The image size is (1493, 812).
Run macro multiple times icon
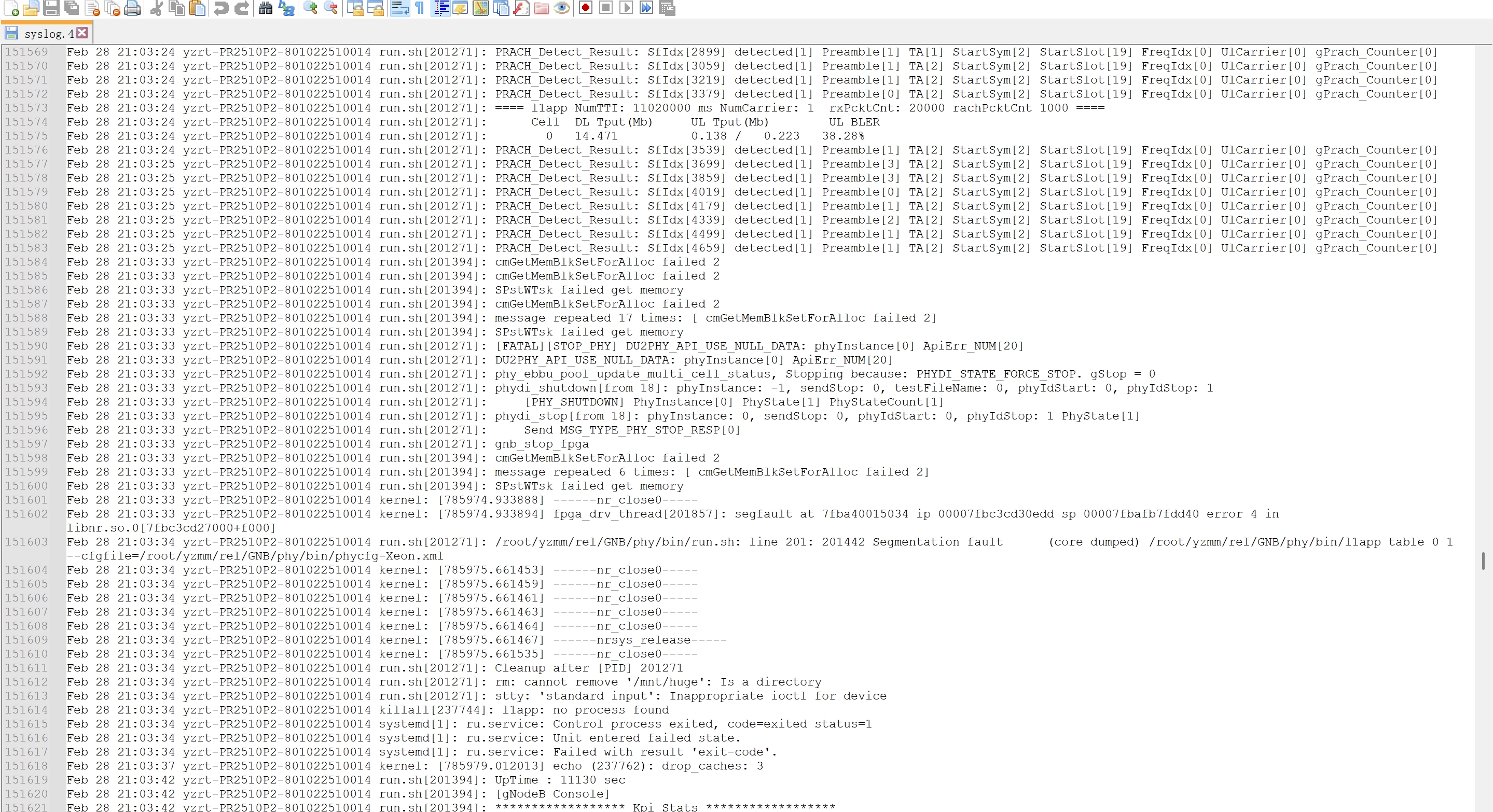646,8
